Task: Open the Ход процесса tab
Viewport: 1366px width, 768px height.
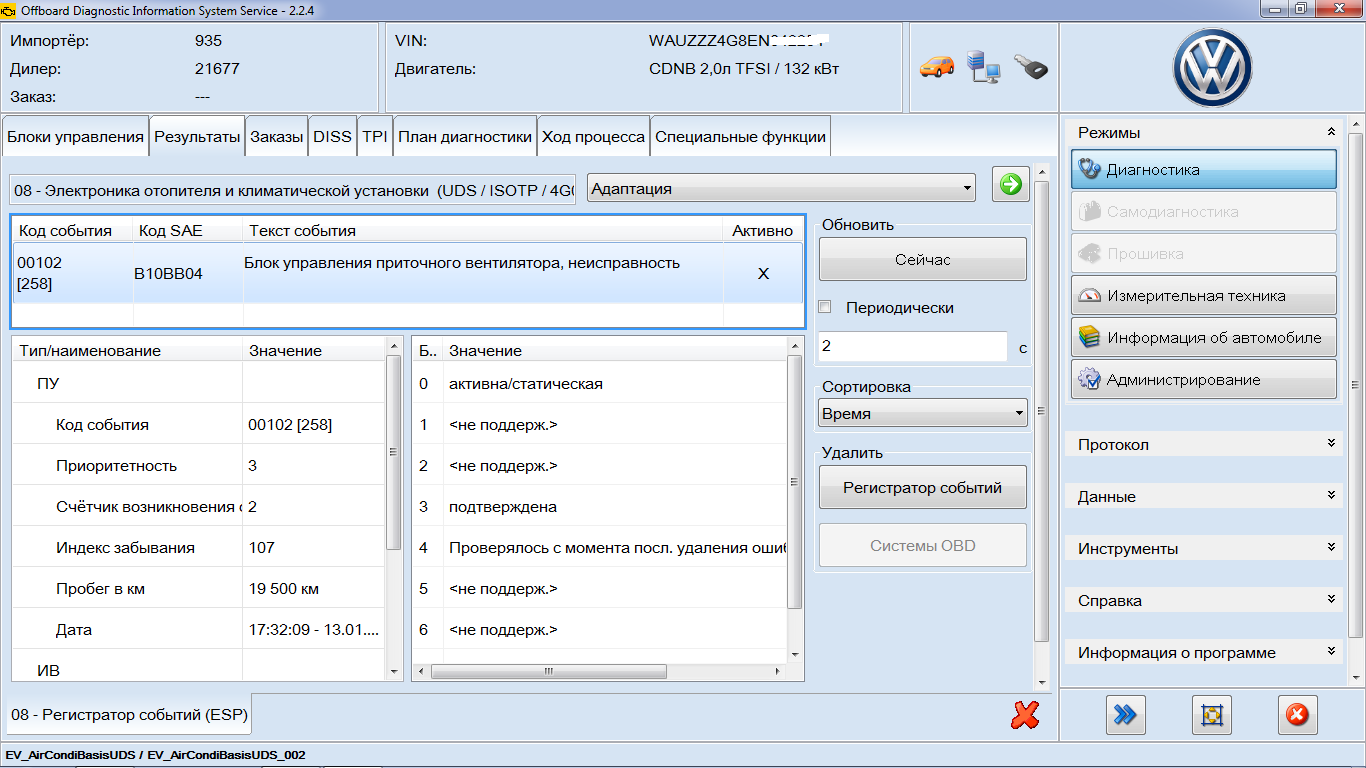Action: click(593, 137)
